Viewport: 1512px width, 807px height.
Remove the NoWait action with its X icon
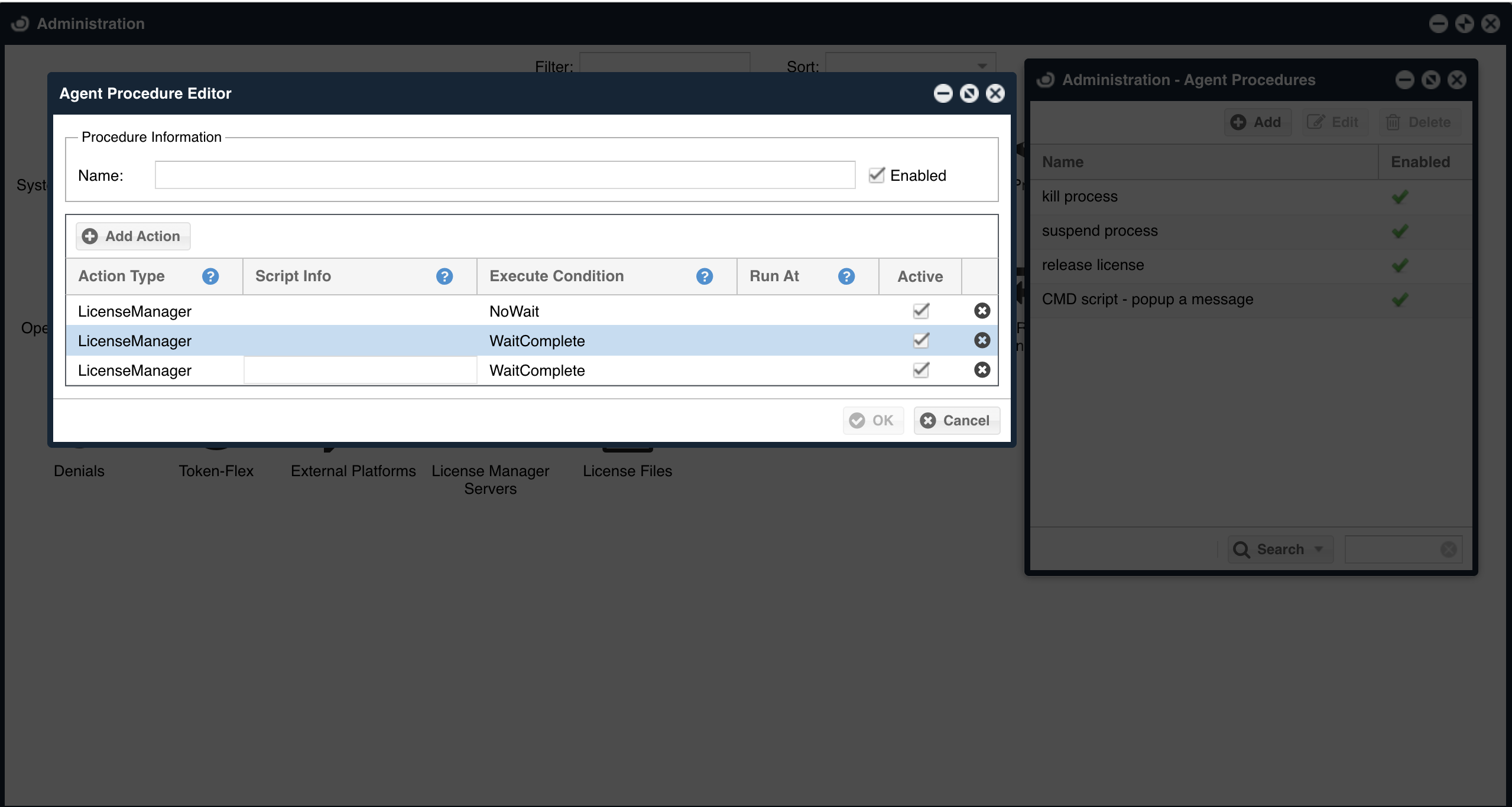pos(981,311)
